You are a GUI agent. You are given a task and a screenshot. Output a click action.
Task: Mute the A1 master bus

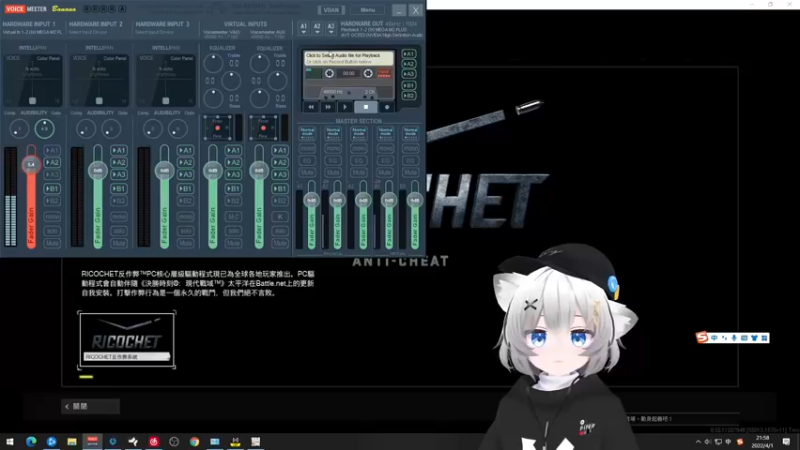coord(307,172)
